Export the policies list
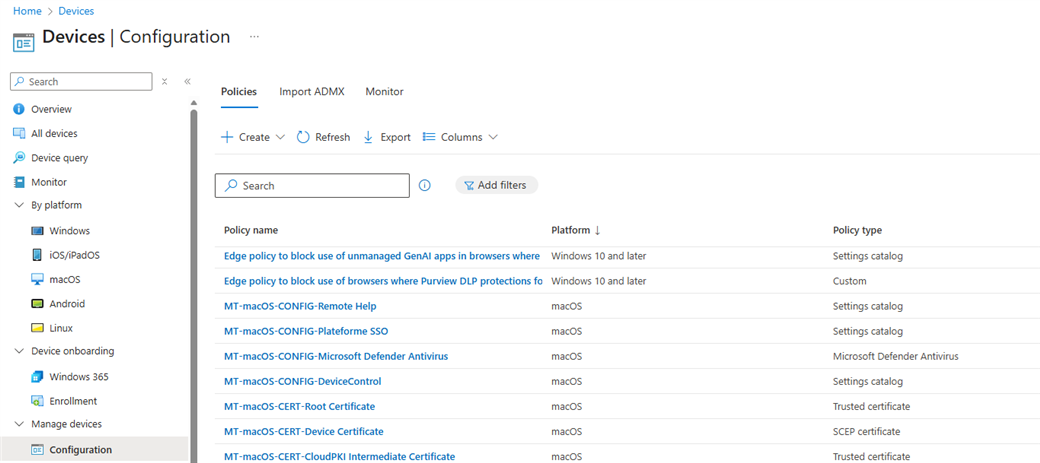 (386, 137)
